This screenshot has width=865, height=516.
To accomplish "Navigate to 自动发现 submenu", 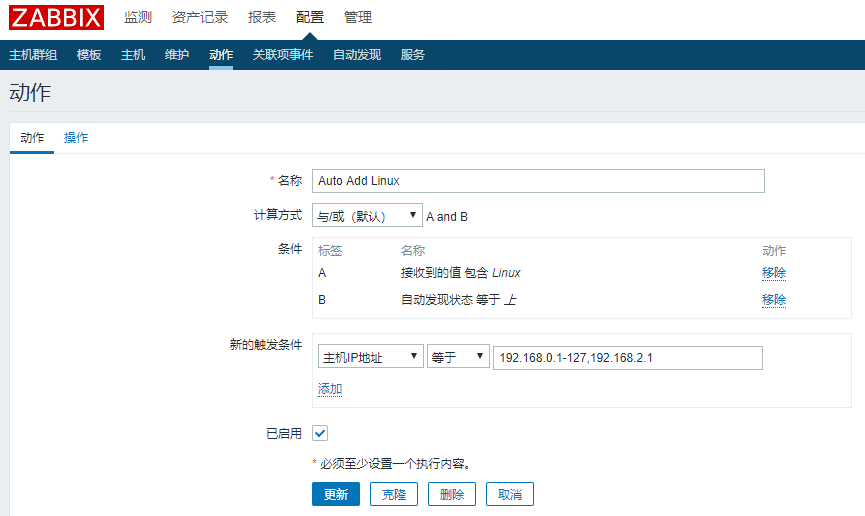I will (x=357, y=55).
